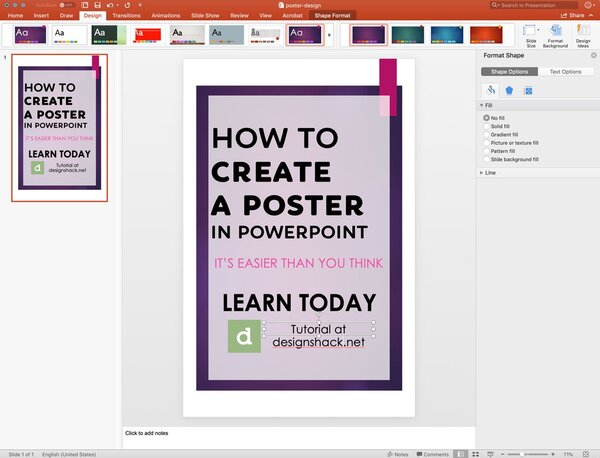Switch to Text Options
Image resolution: width=600 pixels, height=458 pixels.
pos(565,72)
